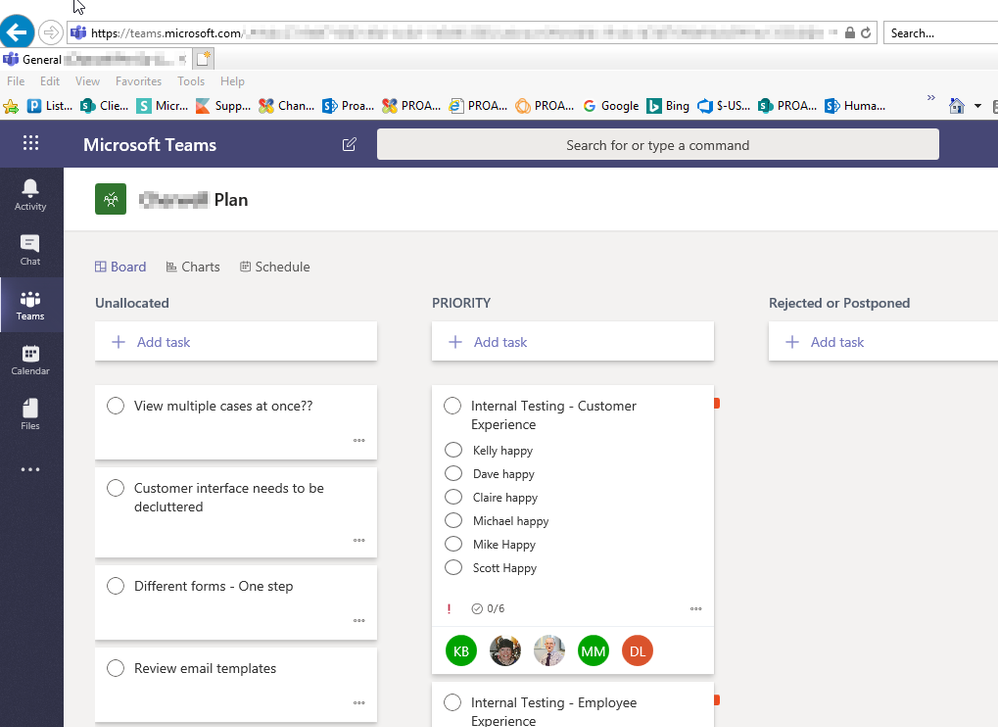Mark Internal Testing - Employee Experience complete
998x727 pixels.
[x=453, y=703]
